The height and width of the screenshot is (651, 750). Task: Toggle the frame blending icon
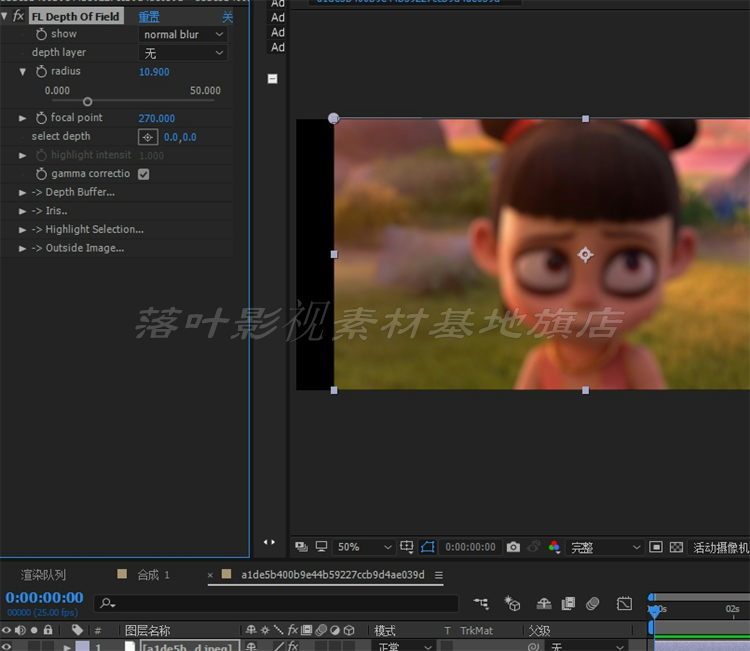tap(568, 604)
